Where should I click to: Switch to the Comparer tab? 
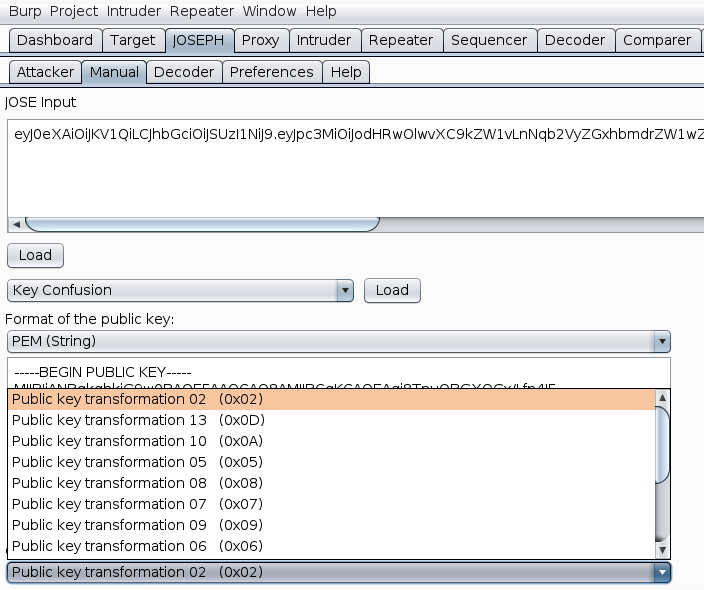coord(657,40)
